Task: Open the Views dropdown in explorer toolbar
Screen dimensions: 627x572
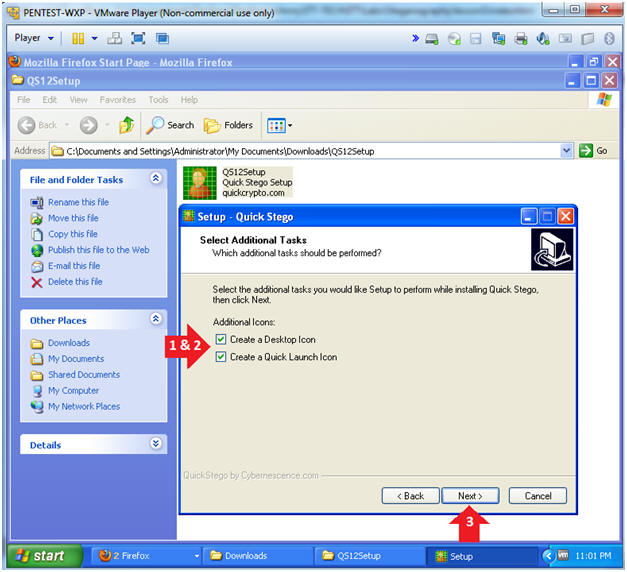Action: pos(280,126)
